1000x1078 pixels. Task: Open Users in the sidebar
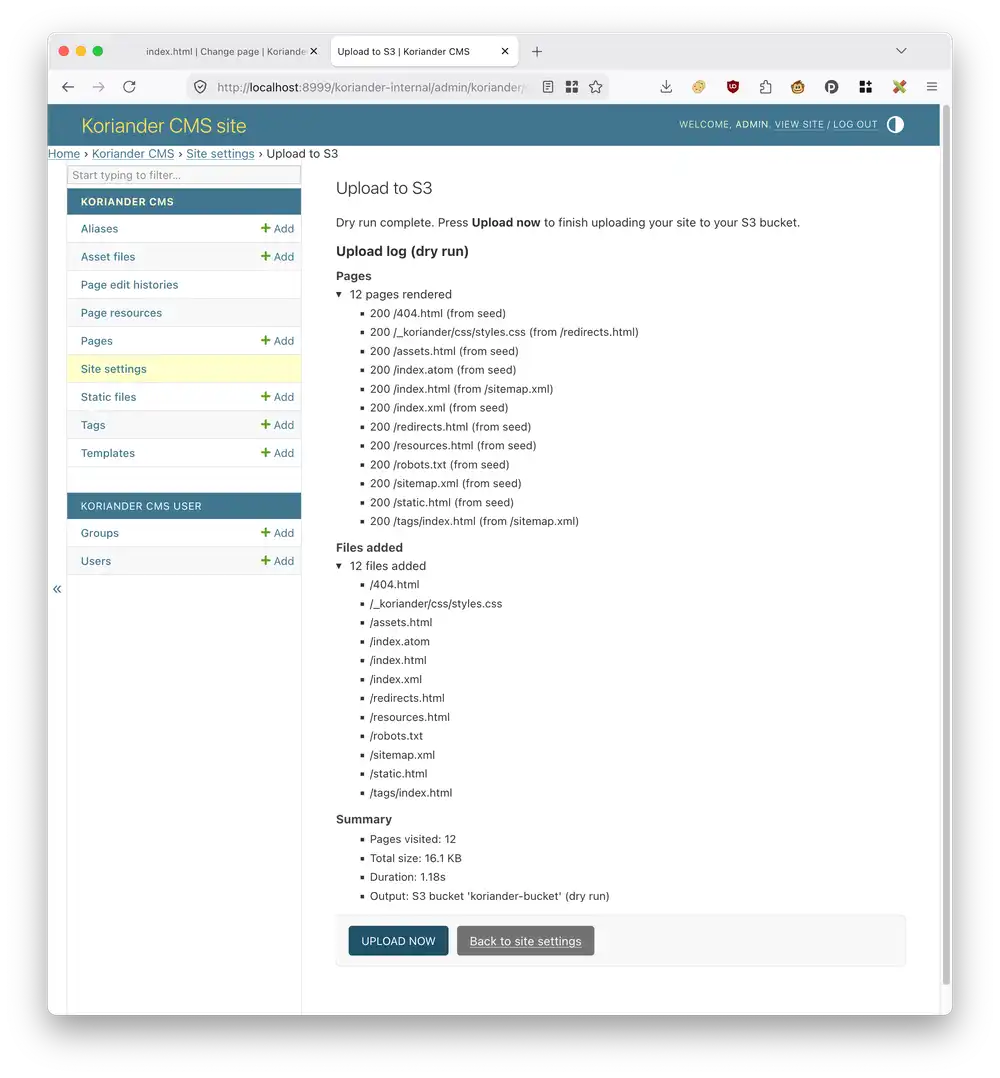(96, 562)
